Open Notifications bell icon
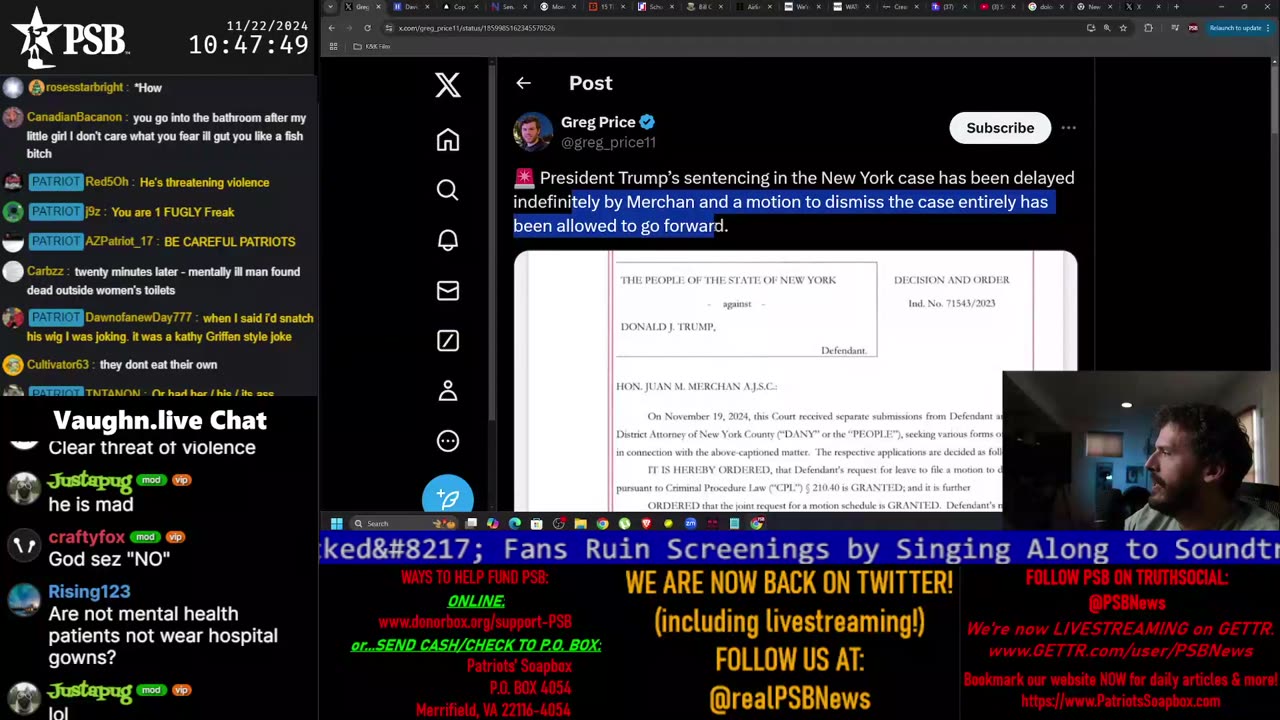Image resolution: width=1280 pixels, height=720 pixels. tap(447, 240)
